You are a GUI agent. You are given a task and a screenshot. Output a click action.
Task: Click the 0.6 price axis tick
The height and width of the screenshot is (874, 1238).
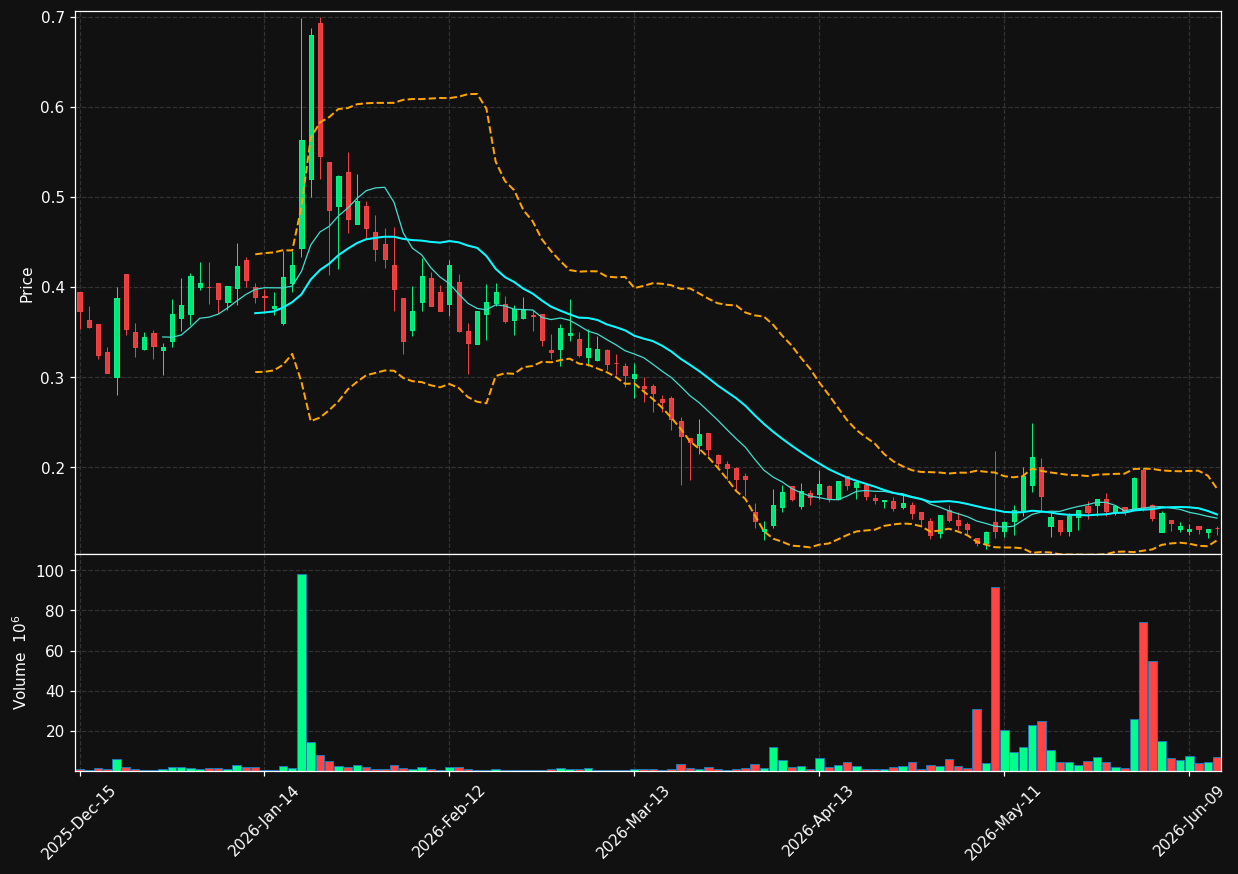(x=54, y=107)
